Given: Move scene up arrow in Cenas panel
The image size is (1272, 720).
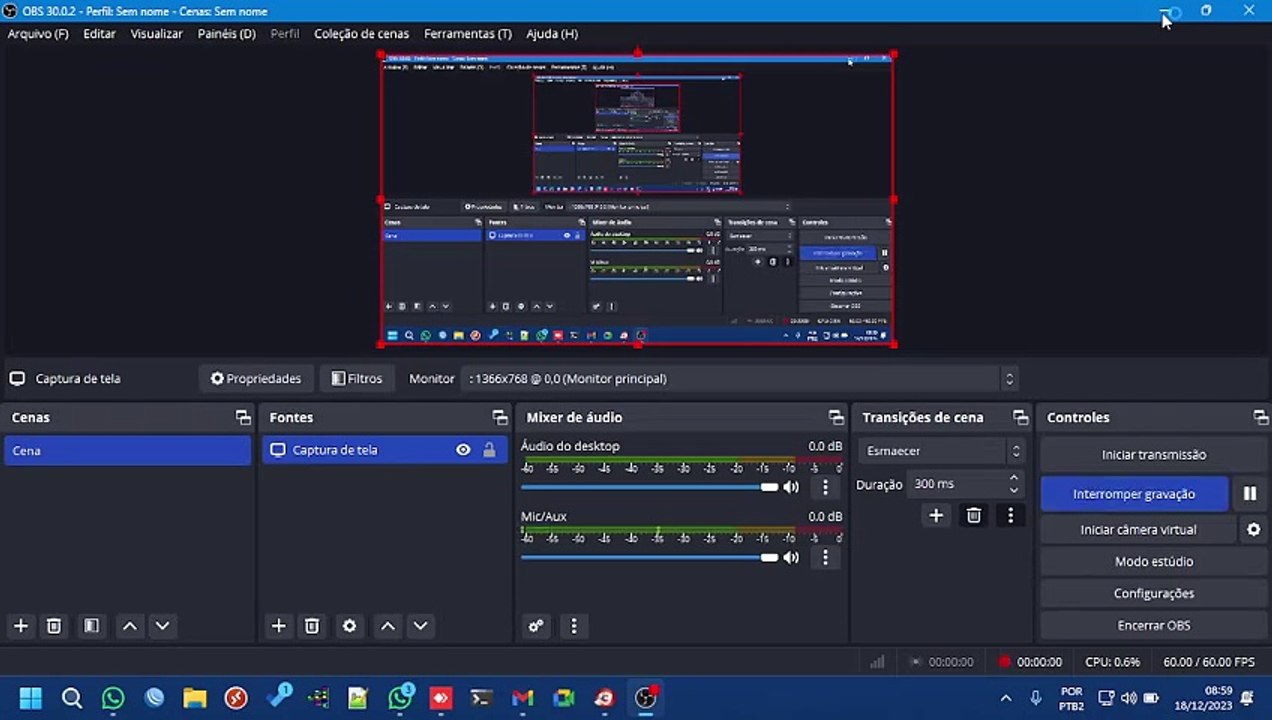Looking at the screenshot, I should click(x=129, y=626).
